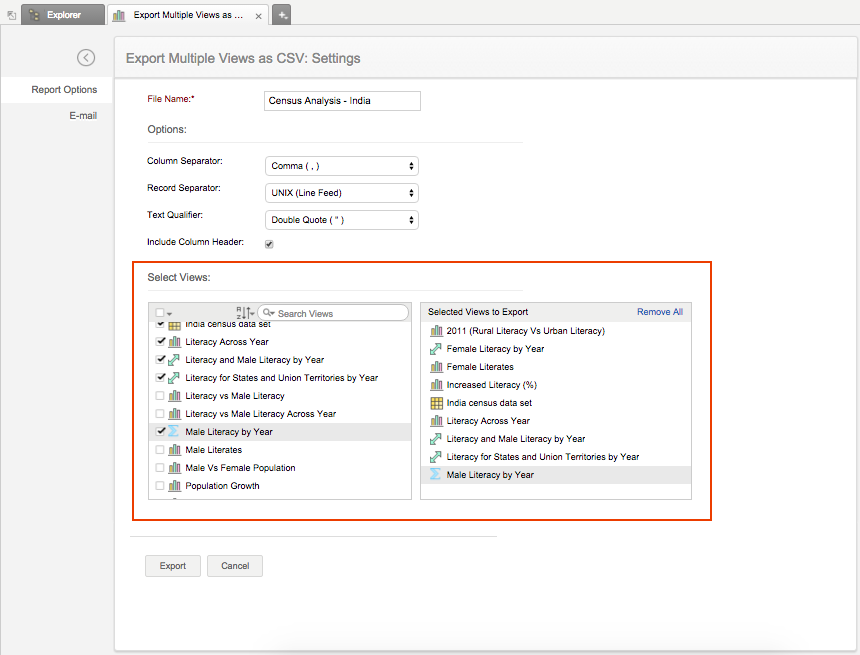Click the summary icon of Male Literacy by Year in Selected Views

436,475
